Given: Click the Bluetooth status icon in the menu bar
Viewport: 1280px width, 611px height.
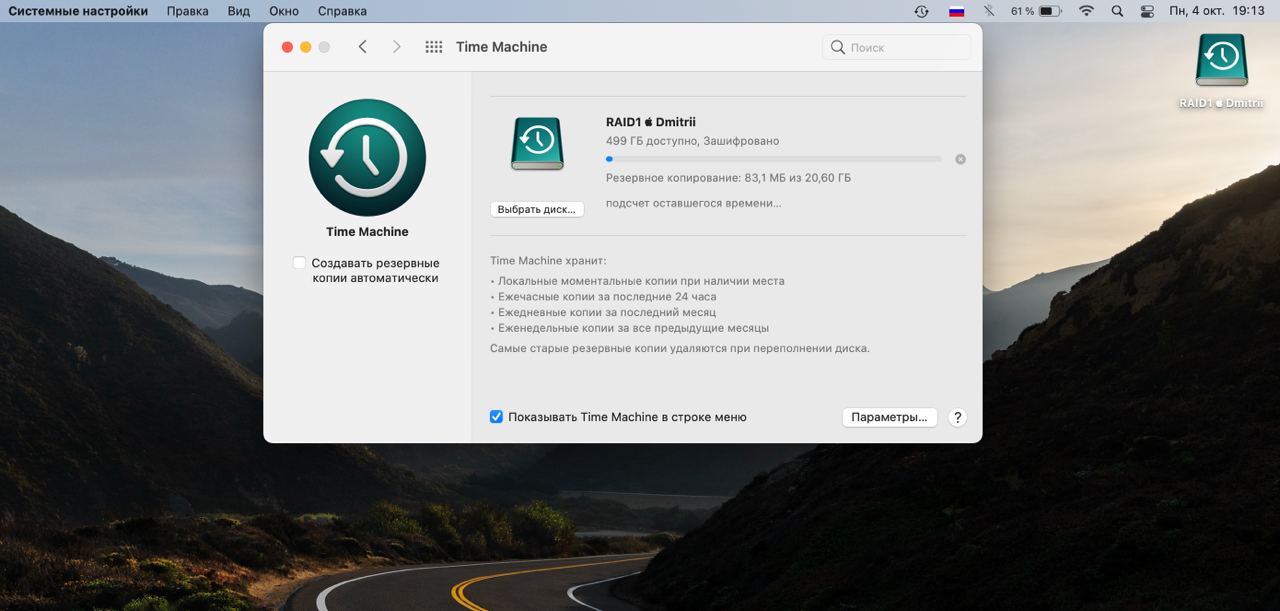Looking at the screenshot, I should [x=989, y=11].
